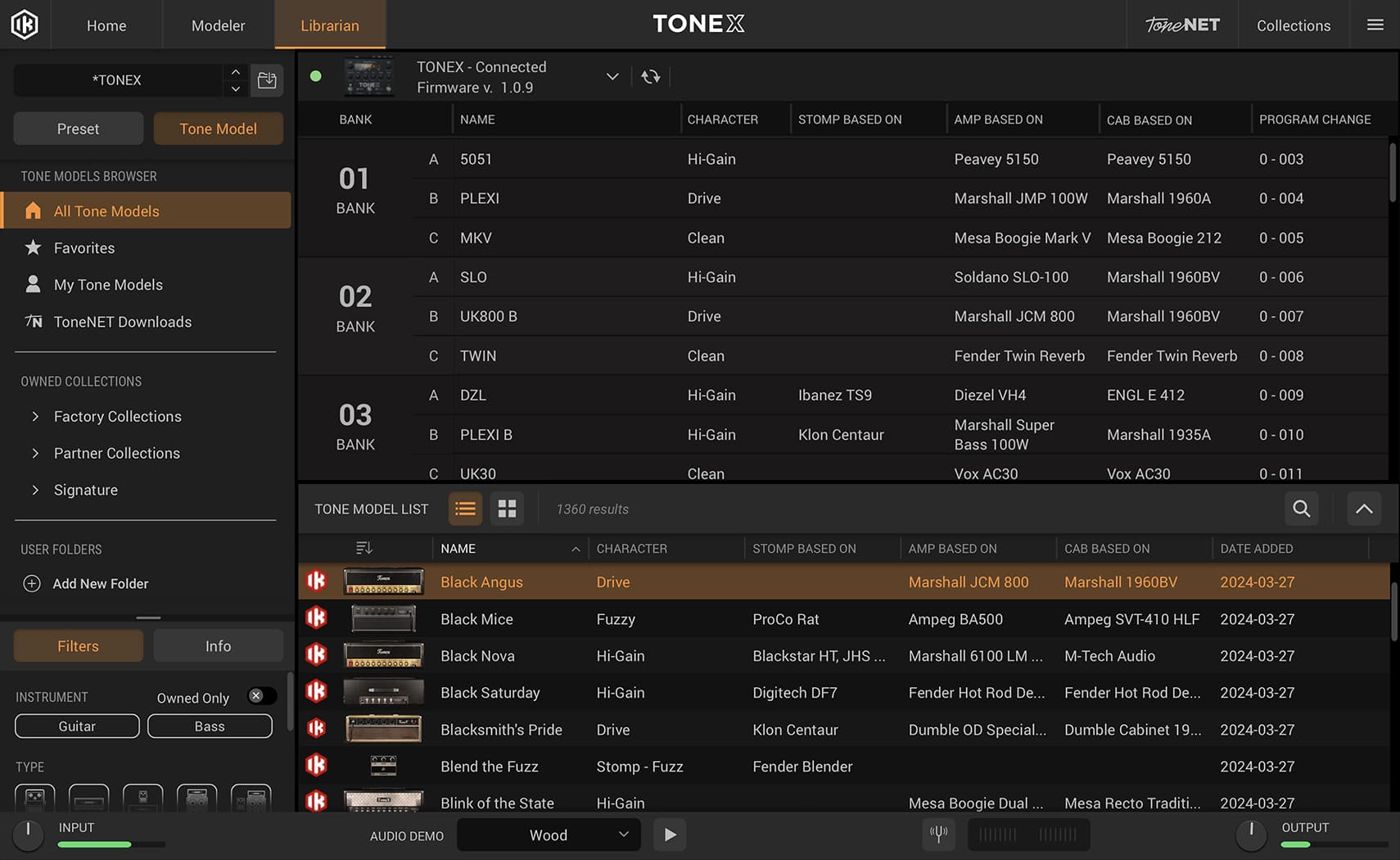
Task: Switch Tone Model List to grid view
Action: 507,509
